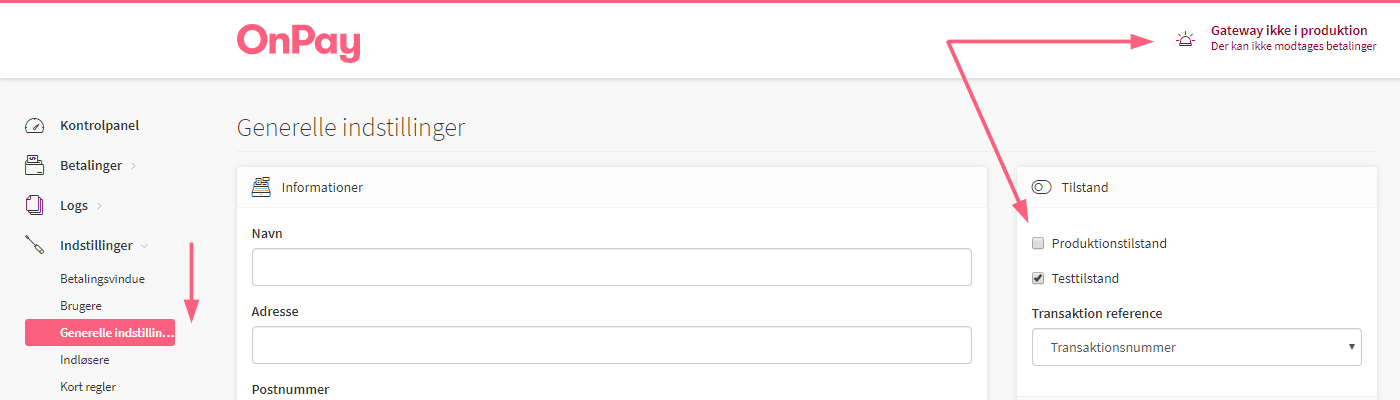Enable the Produktionstilstand checkbox
Image resolution: width=1400 pixels, height=400 pixels.
click(1038, 243)
